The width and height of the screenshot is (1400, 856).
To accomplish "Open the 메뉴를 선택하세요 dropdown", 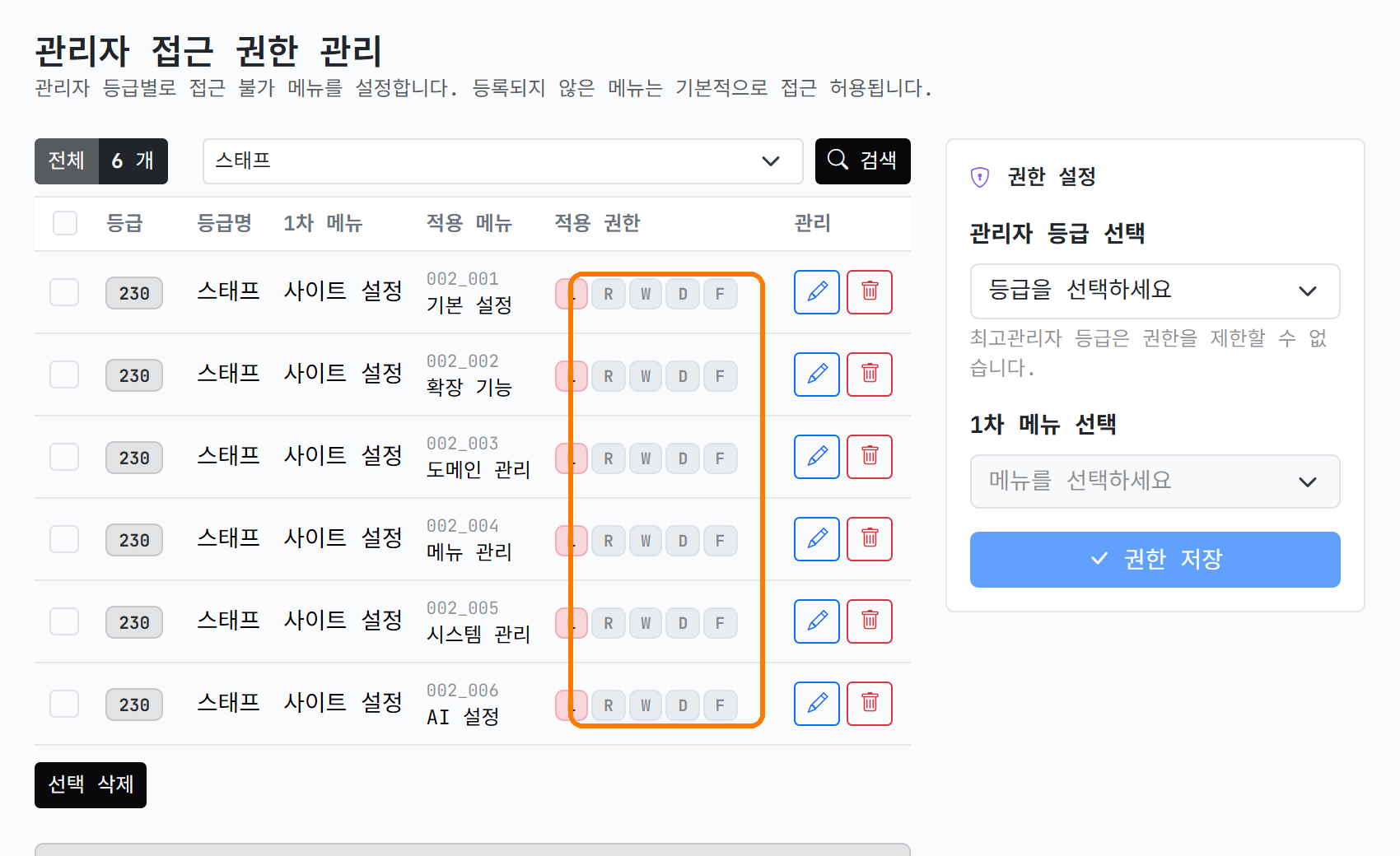I will 1155,481.
